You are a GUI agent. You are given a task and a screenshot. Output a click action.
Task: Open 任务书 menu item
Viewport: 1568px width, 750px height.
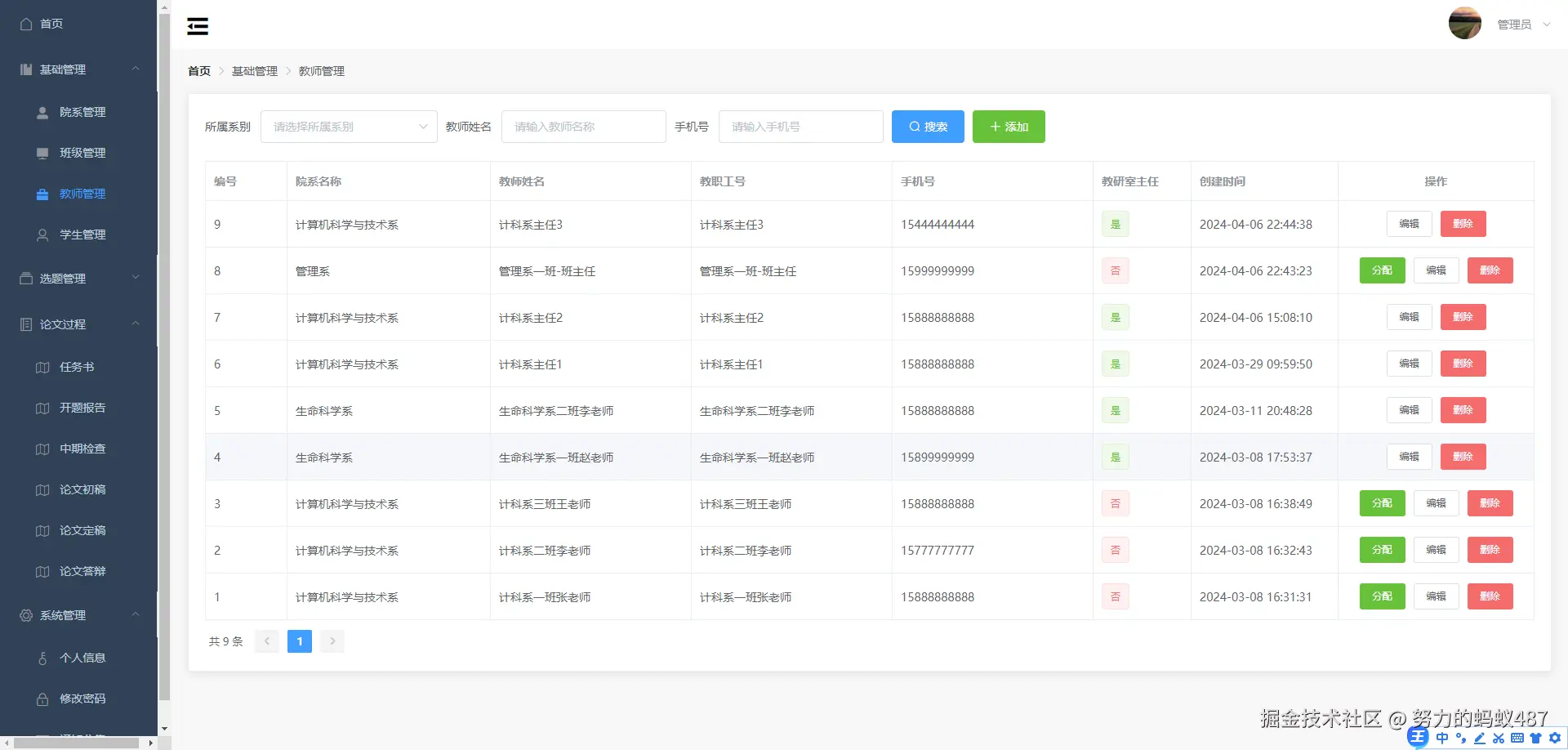pos(77,367)
